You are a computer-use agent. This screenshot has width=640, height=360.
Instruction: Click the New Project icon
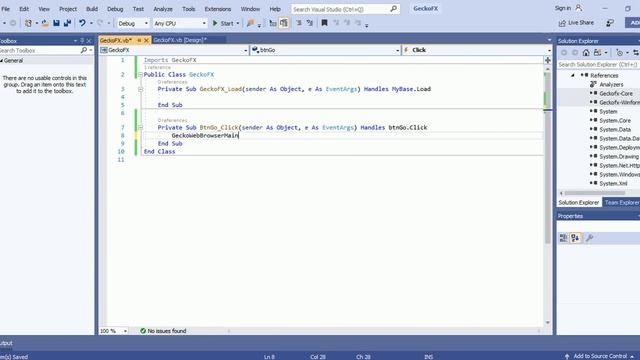pos(28,23)
